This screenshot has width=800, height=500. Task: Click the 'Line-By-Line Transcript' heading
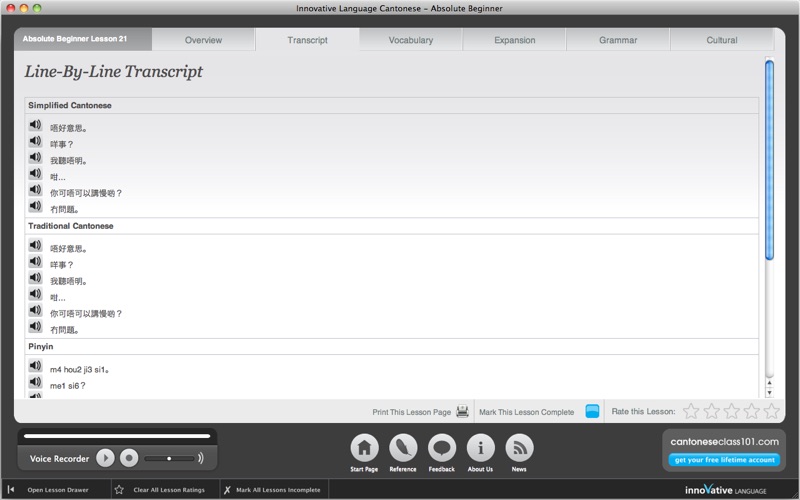click(x=113, y=71)
